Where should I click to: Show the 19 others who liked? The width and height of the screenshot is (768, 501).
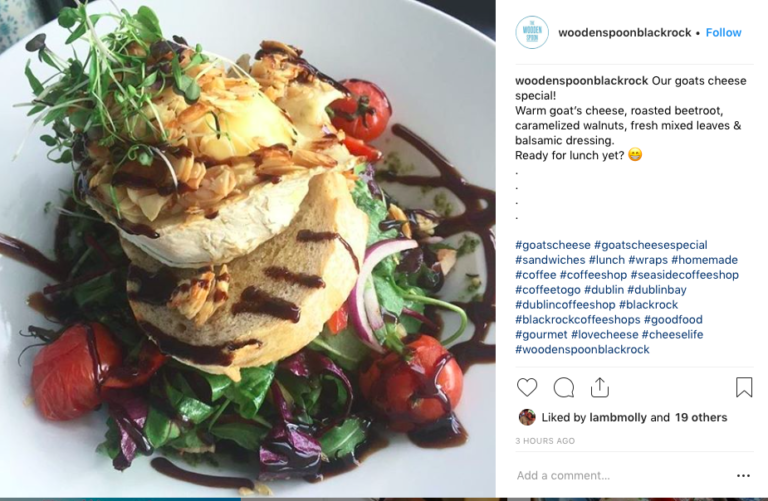701,417
